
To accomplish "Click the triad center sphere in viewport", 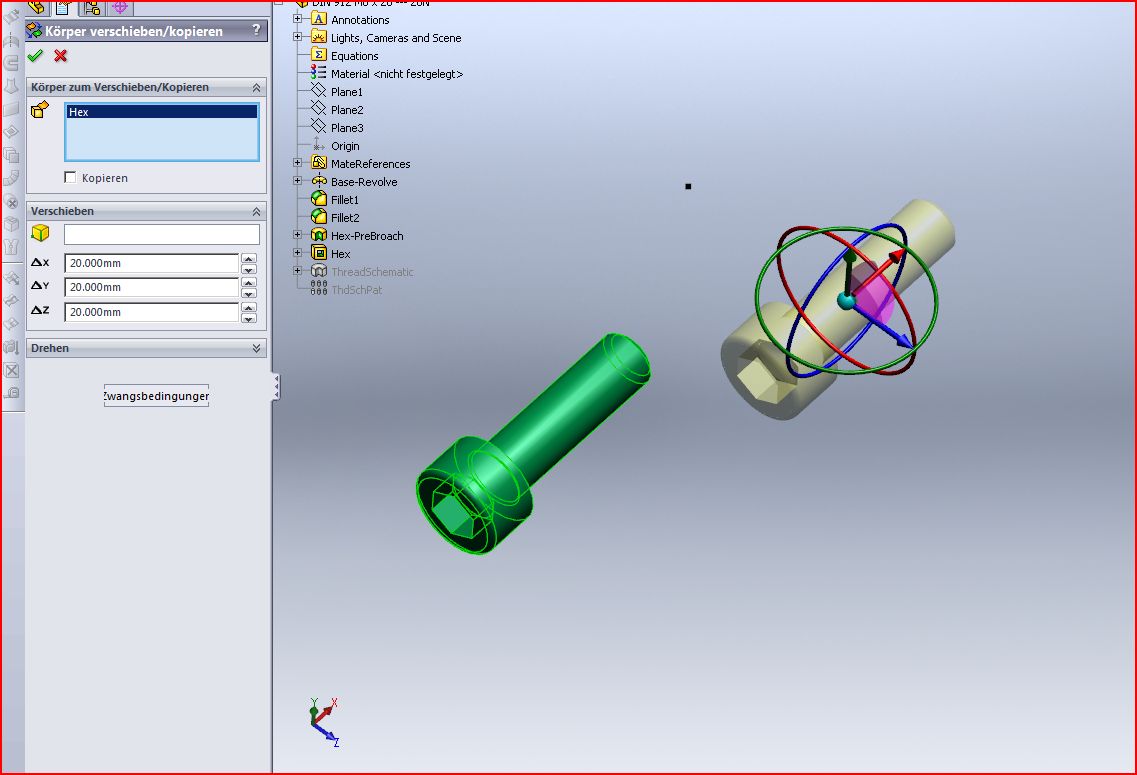I will (846, 301).
